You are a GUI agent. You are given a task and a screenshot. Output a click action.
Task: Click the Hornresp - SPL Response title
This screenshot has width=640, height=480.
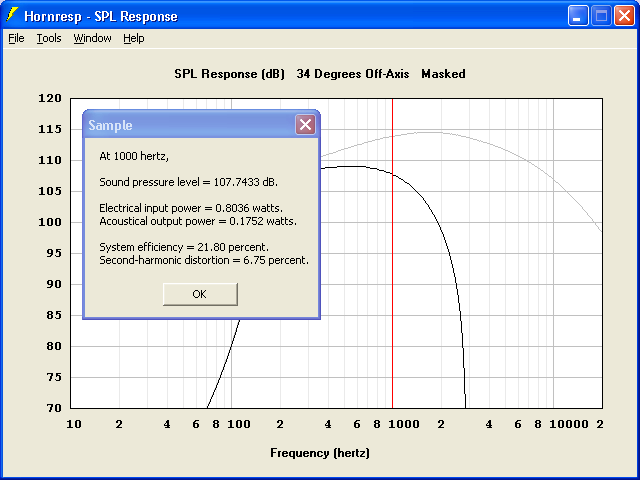(101, 16)
